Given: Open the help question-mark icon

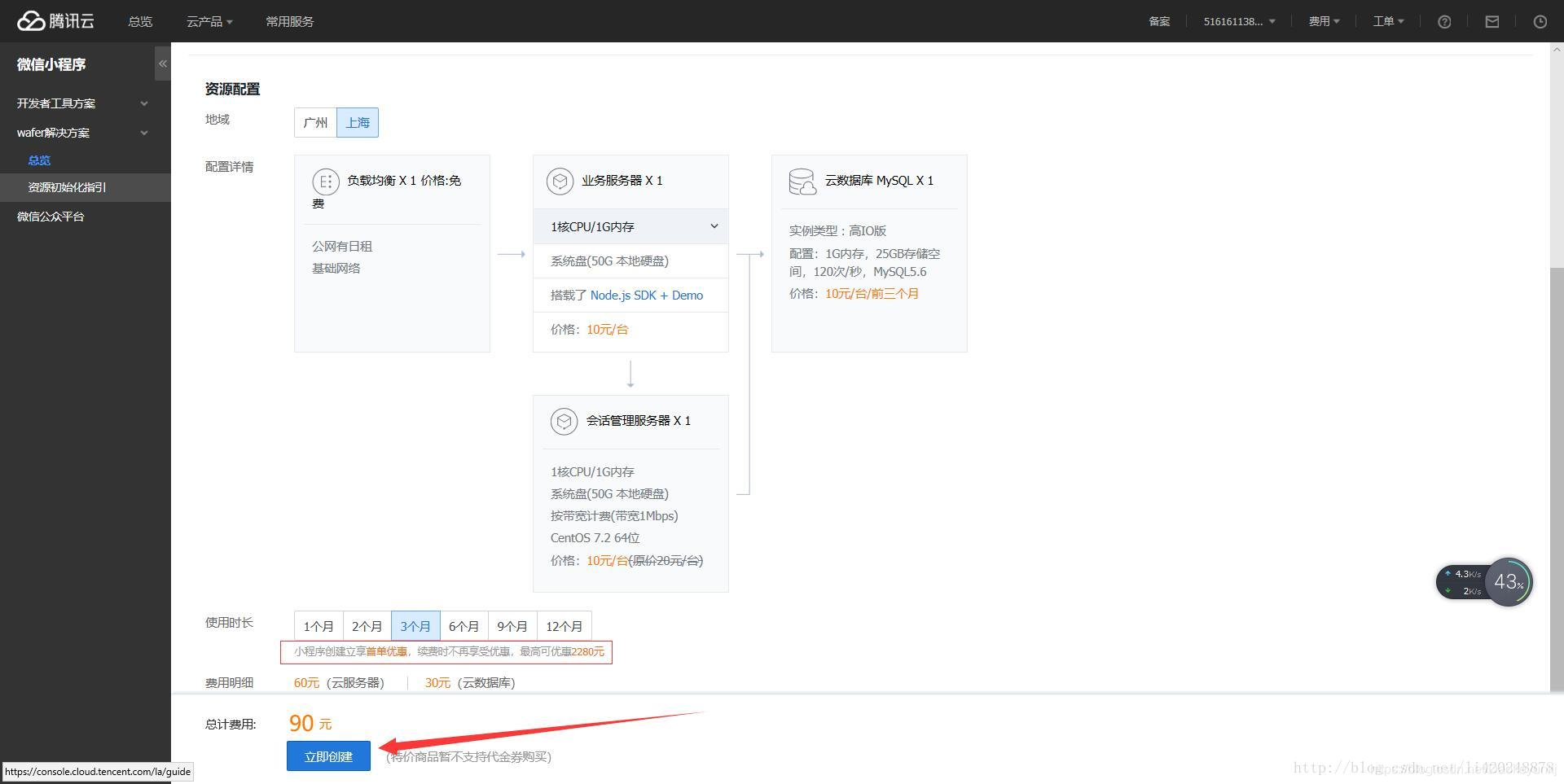Looking at the screenshot, I should (x=1444, y=22).
